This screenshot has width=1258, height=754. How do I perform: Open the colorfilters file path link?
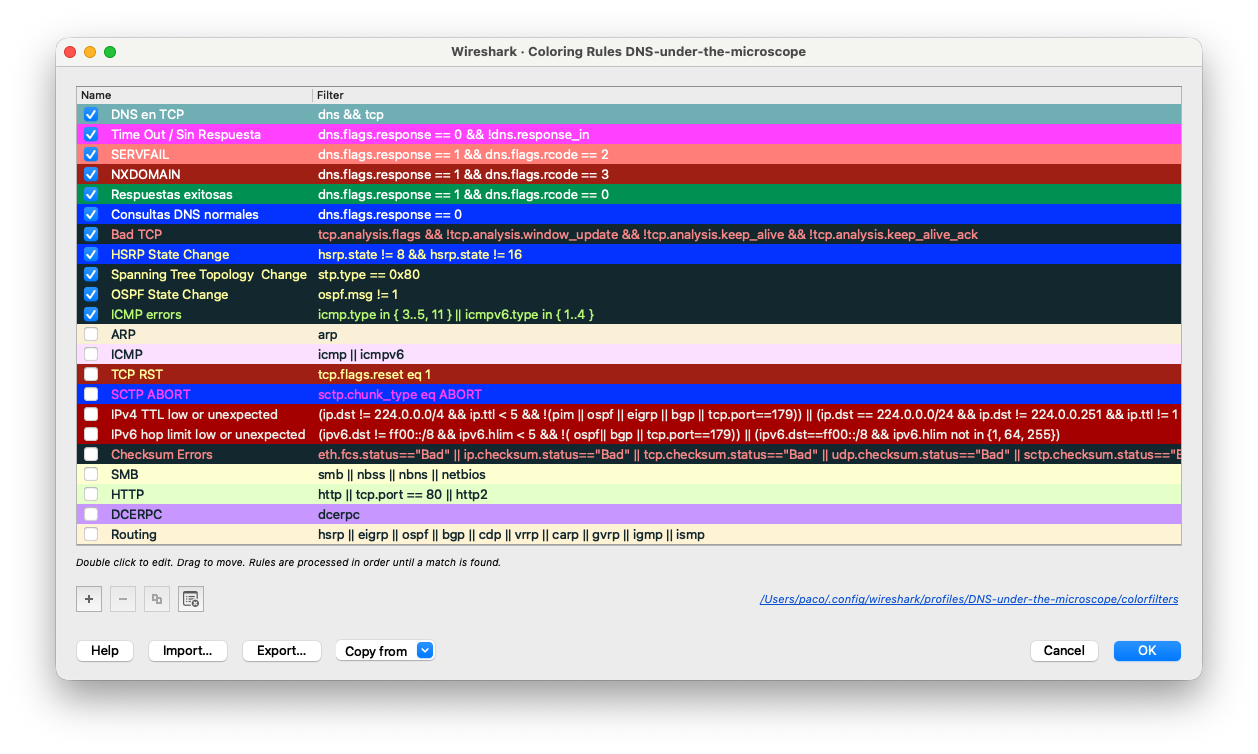pyautogui.click(x=969, y=600)
